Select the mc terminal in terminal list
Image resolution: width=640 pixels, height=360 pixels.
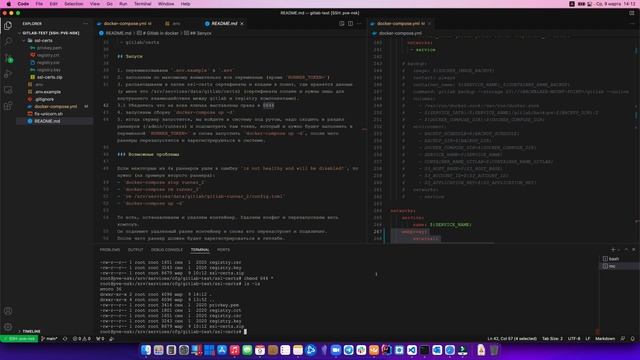point(619,266)
